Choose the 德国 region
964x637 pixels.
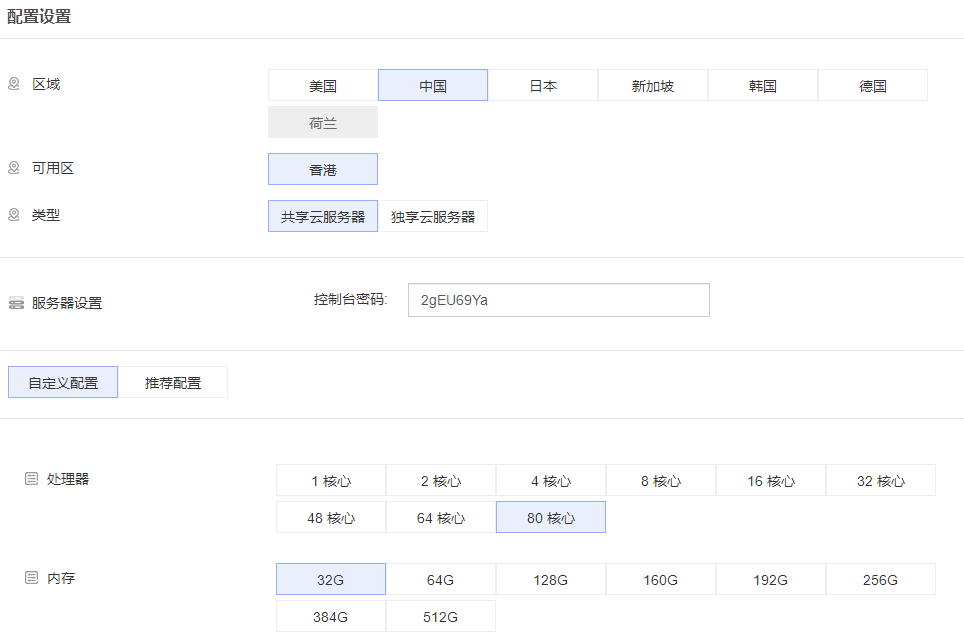873,86
